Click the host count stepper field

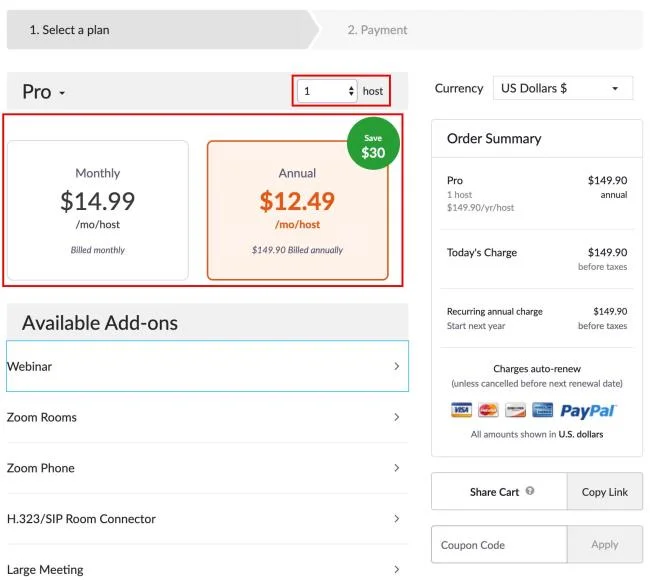coord(327,91)
